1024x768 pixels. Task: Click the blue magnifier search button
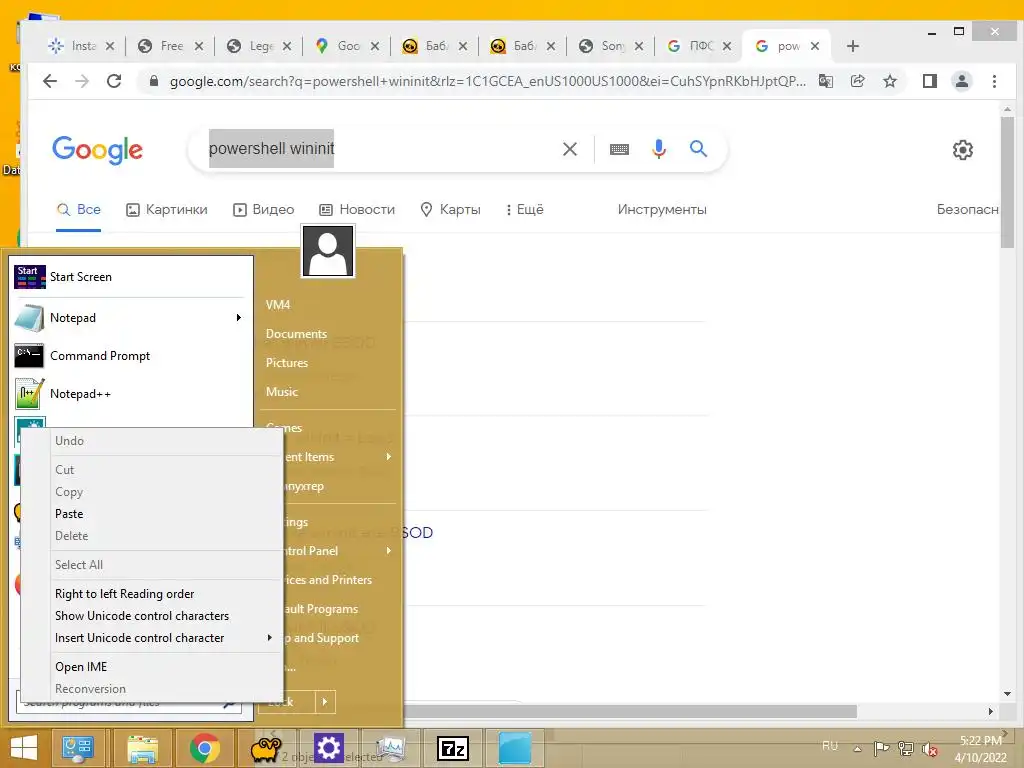(698, 149)
